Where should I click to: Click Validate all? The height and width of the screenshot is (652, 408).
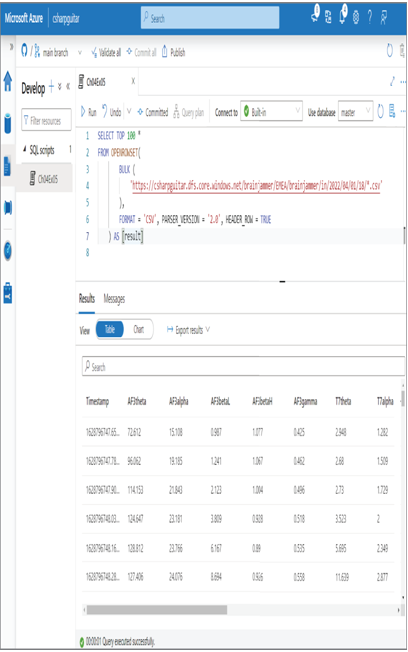(106, 52)
